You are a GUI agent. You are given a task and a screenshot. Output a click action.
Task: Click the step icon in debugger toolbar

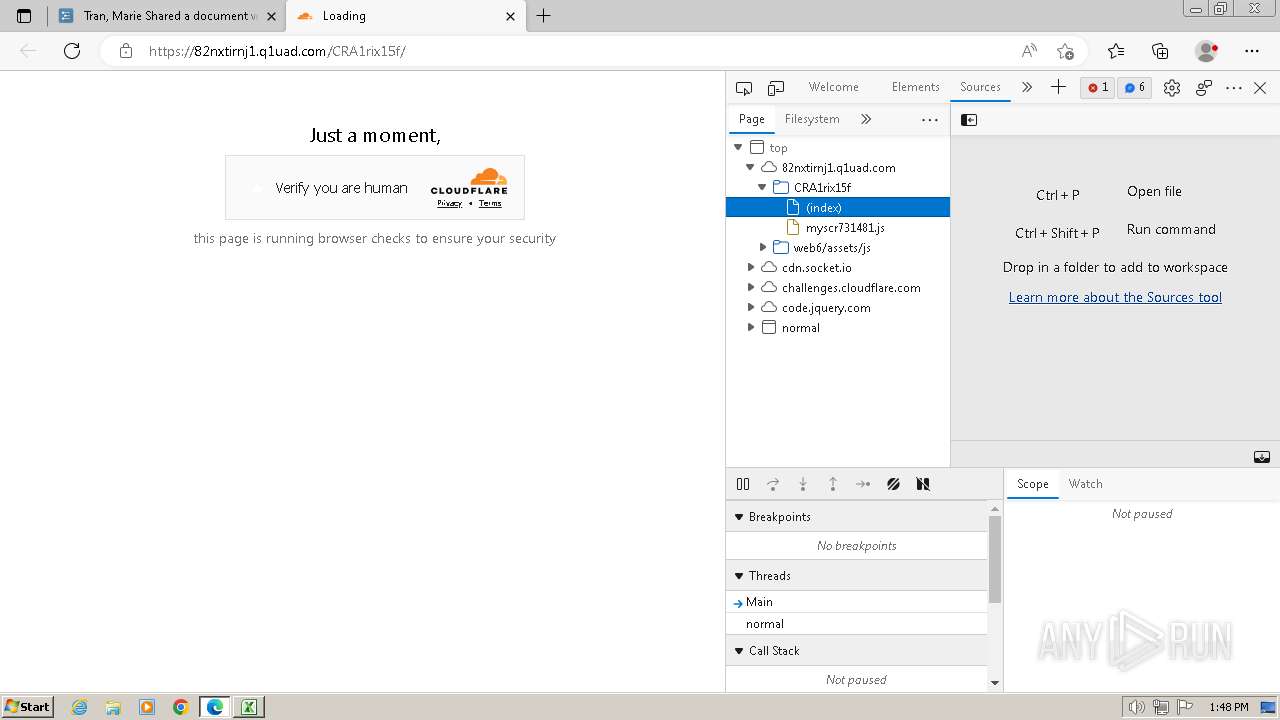click(863, 484)
